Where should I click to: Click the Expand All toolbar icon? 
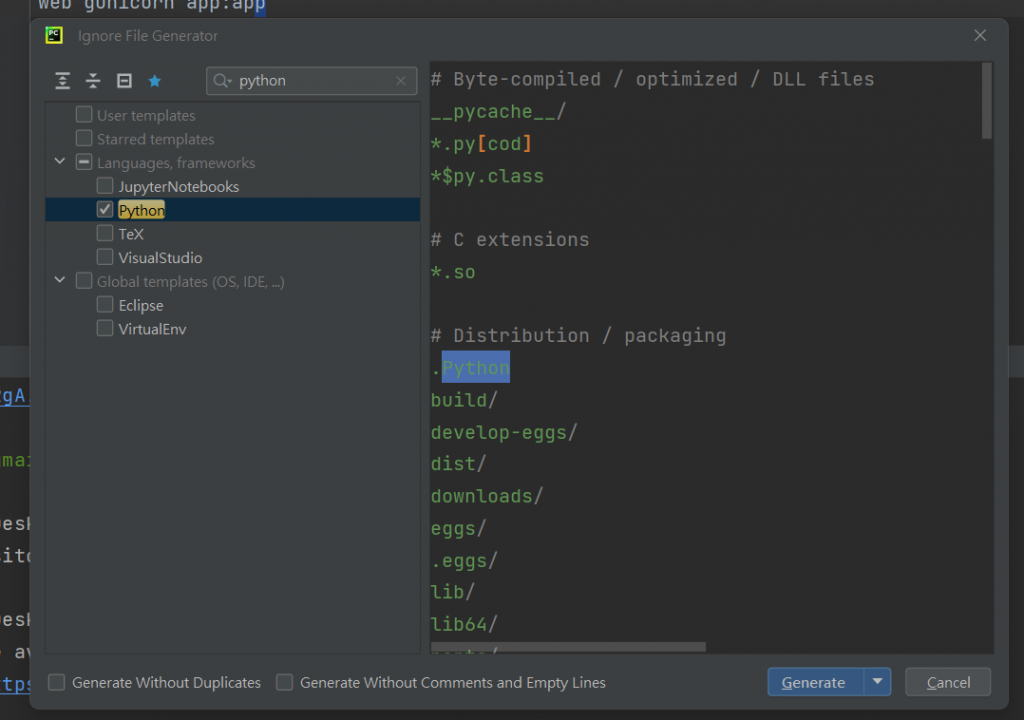coord(62,81)
